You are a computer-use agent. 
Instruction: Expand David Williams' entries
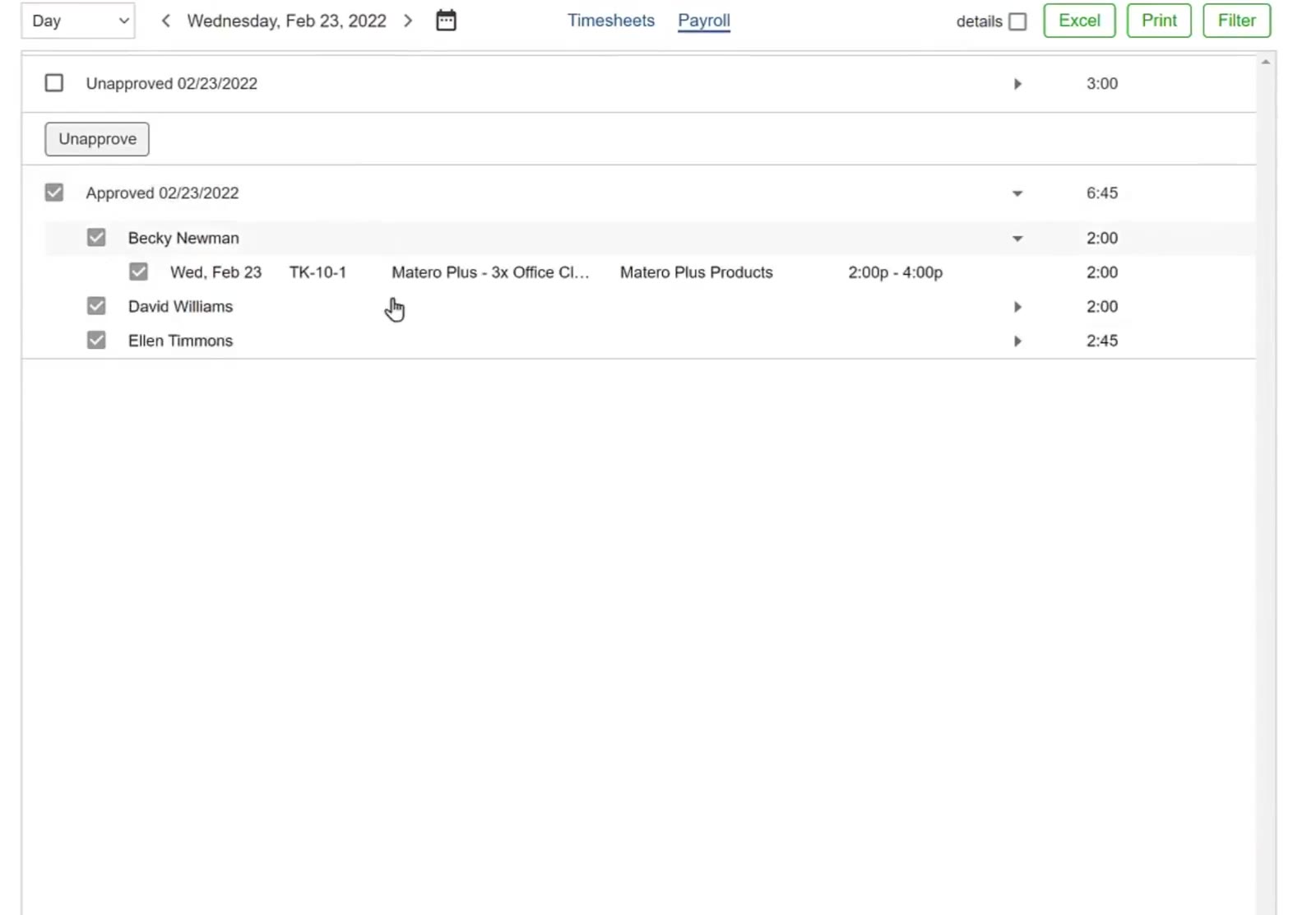pos(1017,307)
